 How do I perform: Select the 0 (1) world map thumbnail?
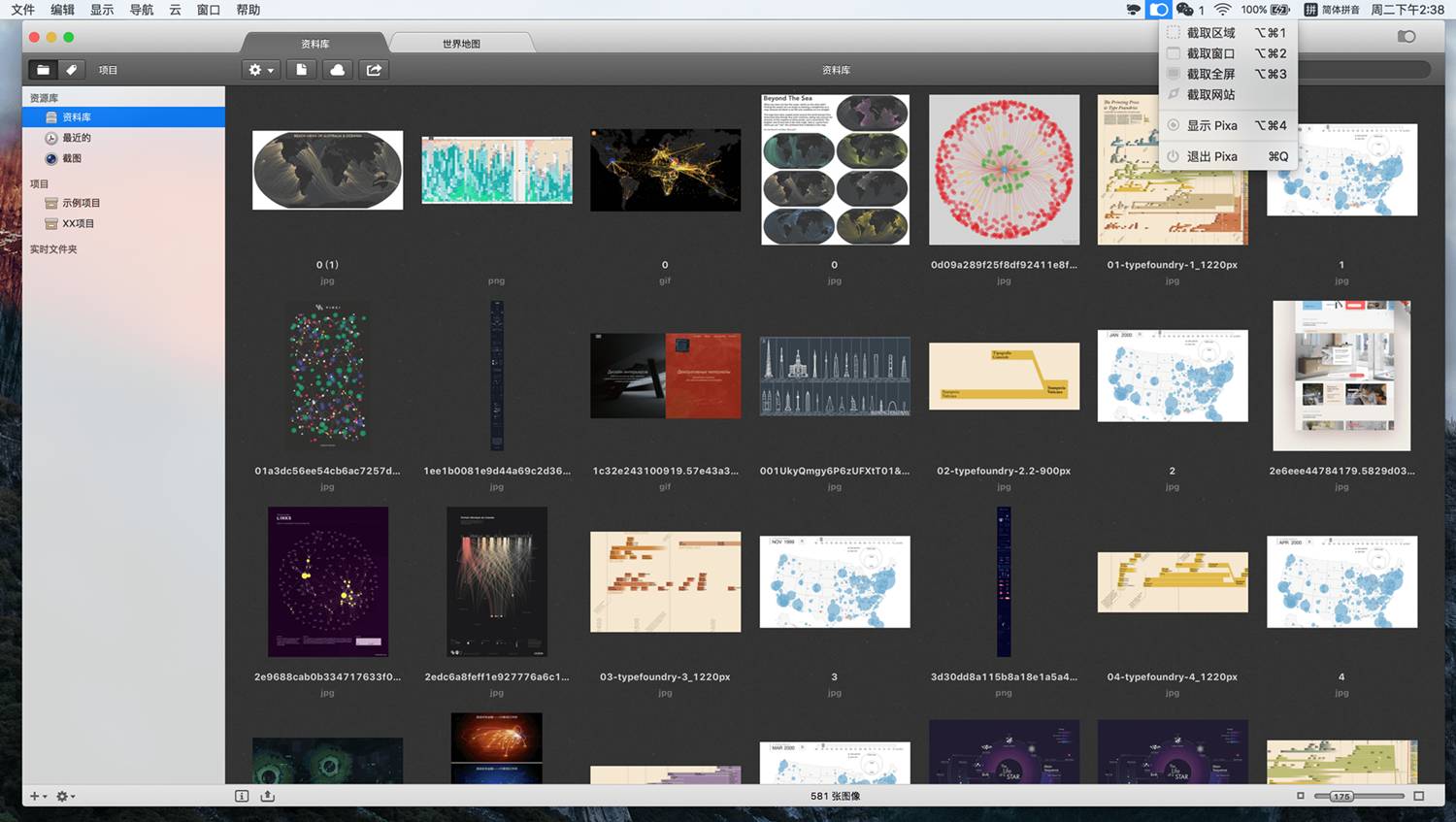pyautogui.click(x=327, y=170)
